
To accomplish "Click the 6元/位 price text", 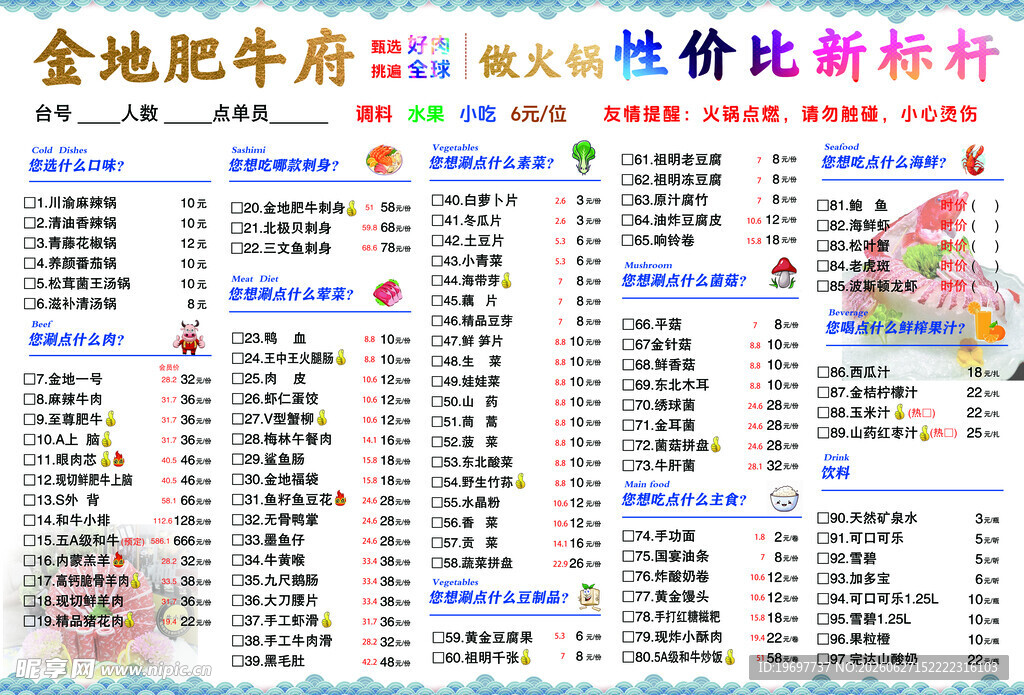I will 538,114.
